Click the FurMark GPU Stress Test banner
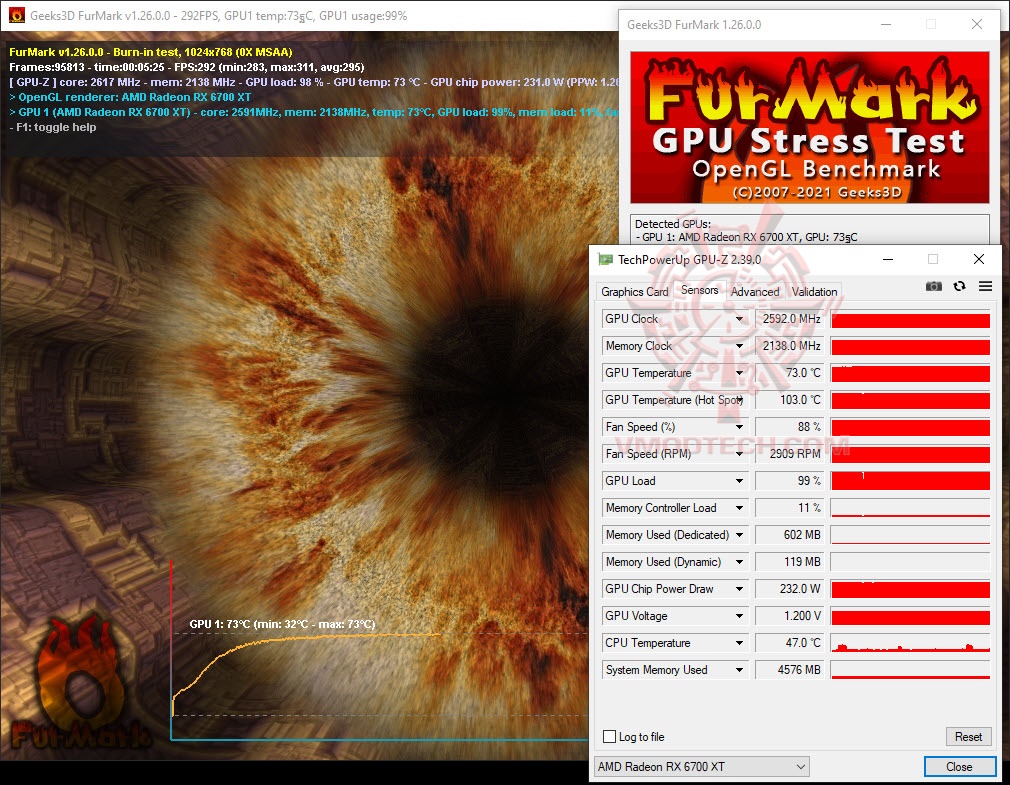 [810, 128]
